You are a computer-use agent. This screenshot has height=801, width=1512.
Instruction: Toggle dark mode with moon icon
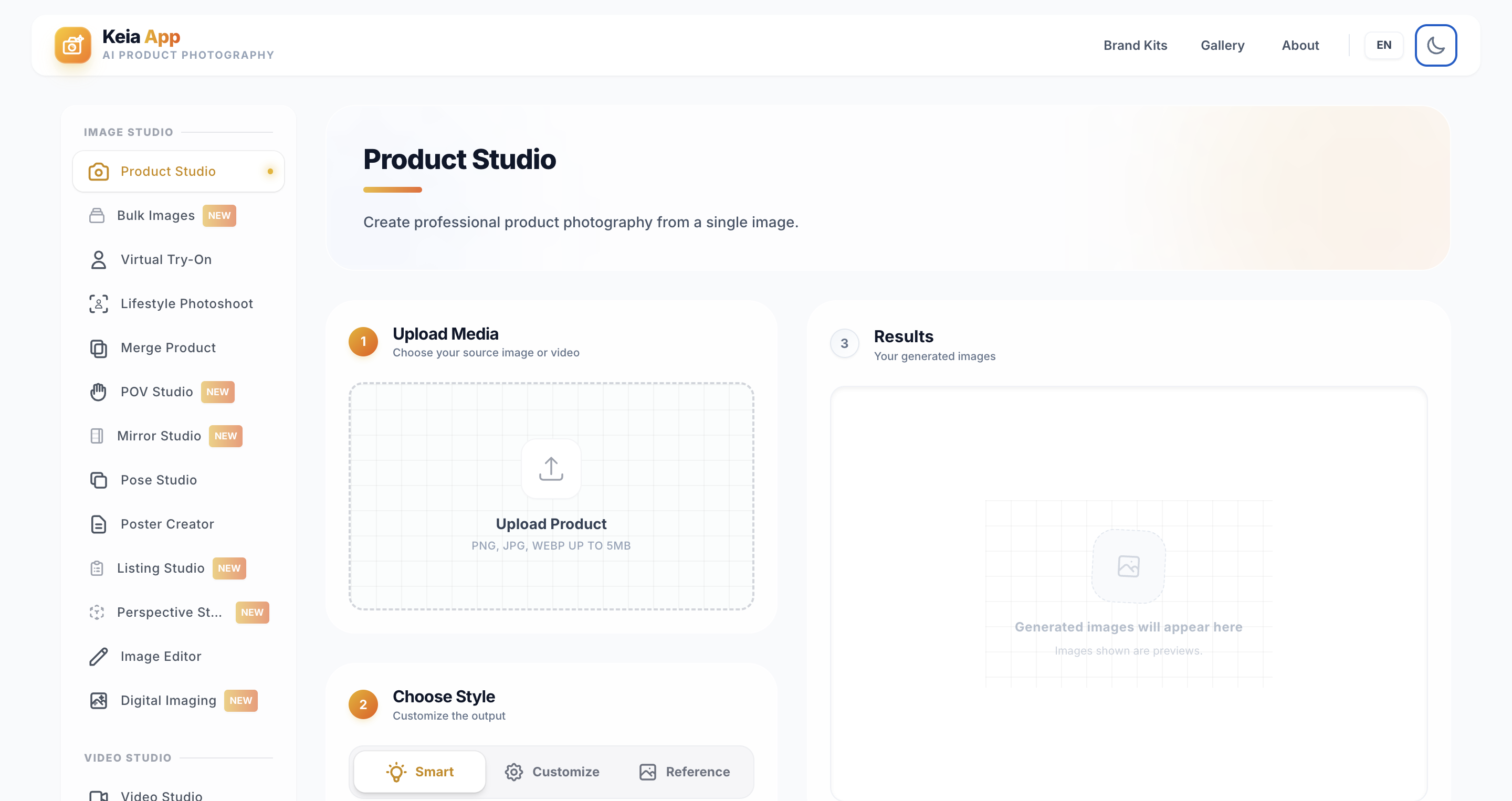pyautogui.click(x=1436, y=45)
